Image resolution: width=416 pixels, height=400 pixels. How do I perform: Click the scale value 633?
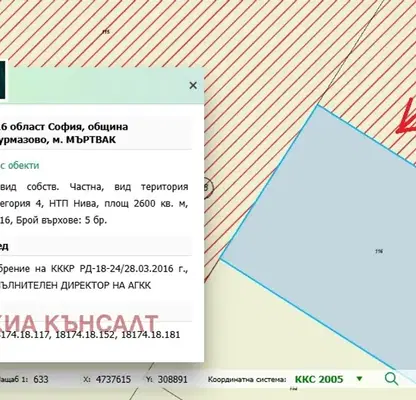41,379
